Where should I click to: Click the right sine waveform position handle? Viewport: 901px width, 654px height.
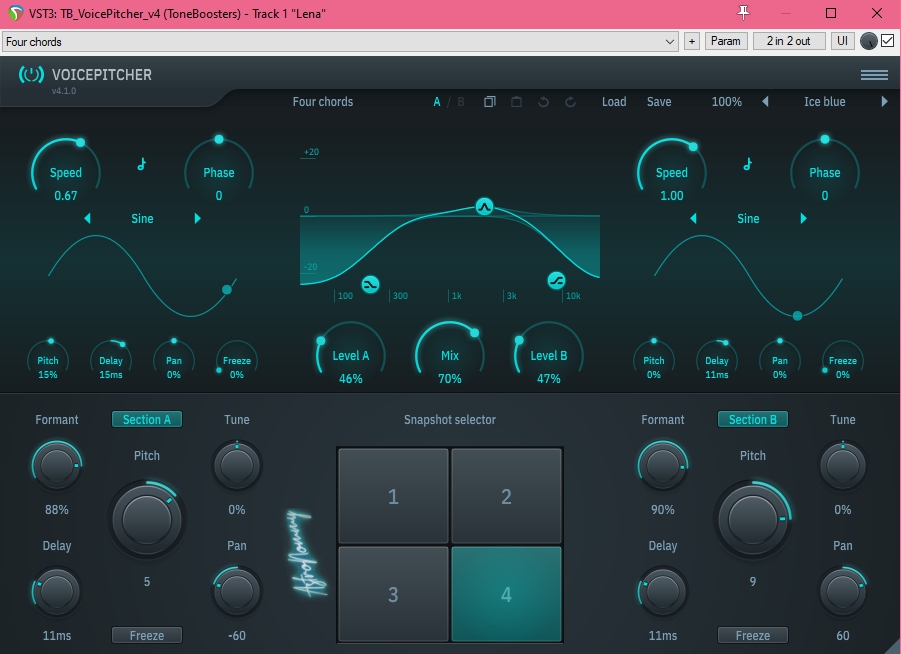[x=798, y=316]
